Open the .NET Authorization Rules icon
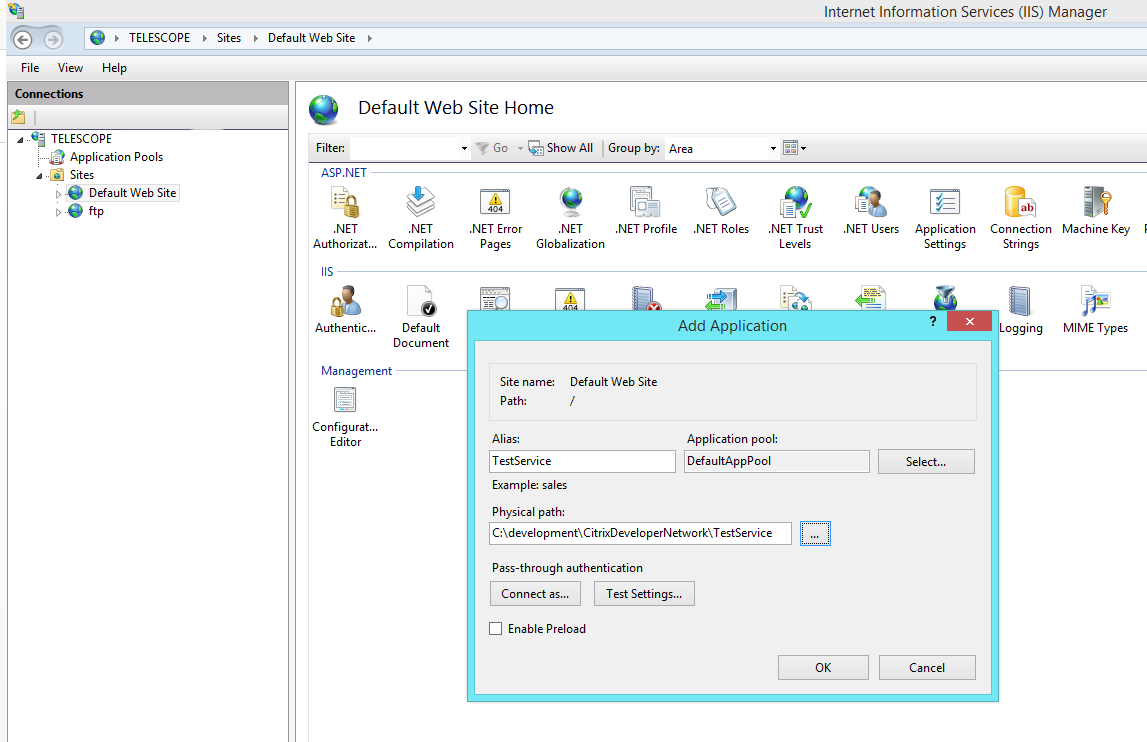 pyautogui.click(x=345, y=217)
